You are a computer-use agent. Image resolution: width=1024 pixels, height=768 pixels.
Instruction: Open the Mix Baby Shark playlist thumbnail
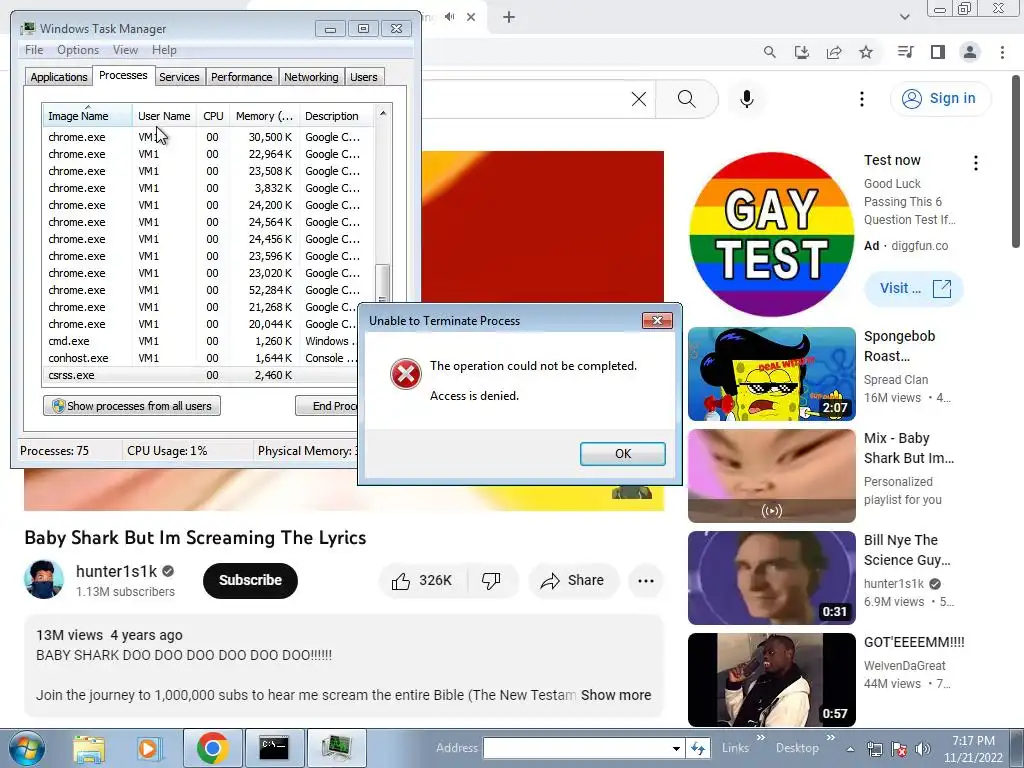click(771, 476)
